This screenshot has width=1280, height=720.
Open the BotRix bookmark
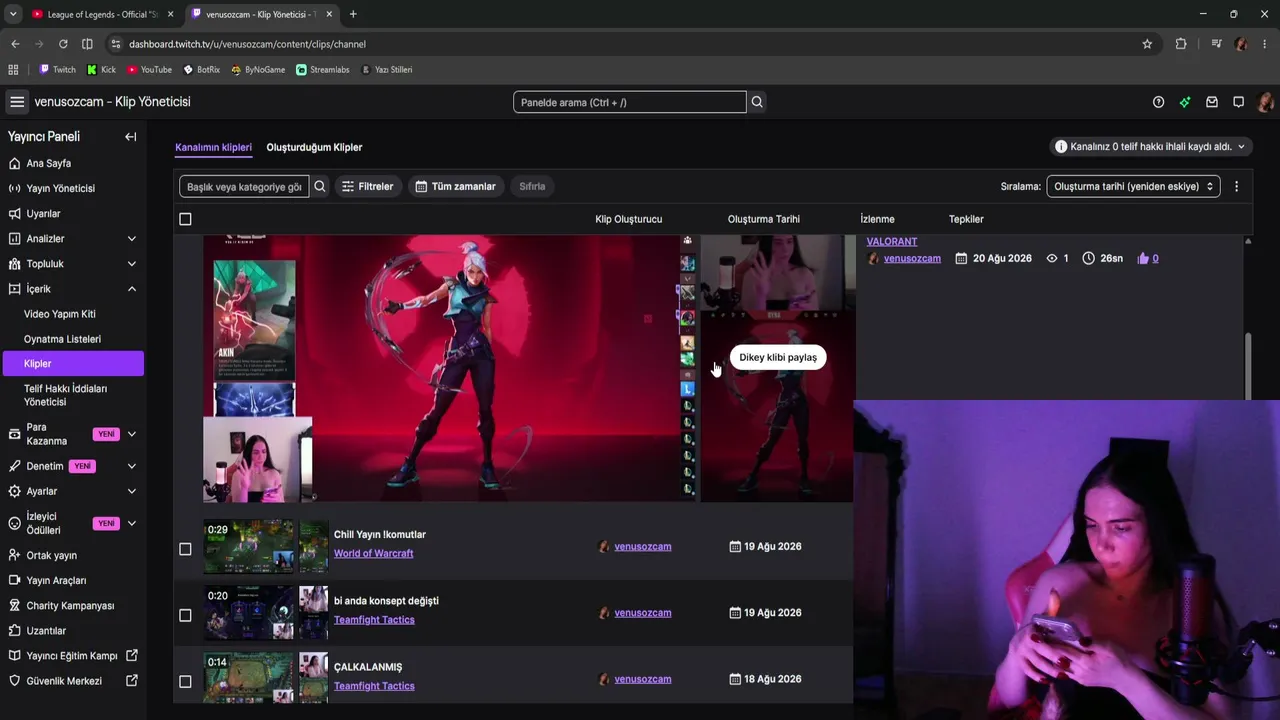(201, 70)
